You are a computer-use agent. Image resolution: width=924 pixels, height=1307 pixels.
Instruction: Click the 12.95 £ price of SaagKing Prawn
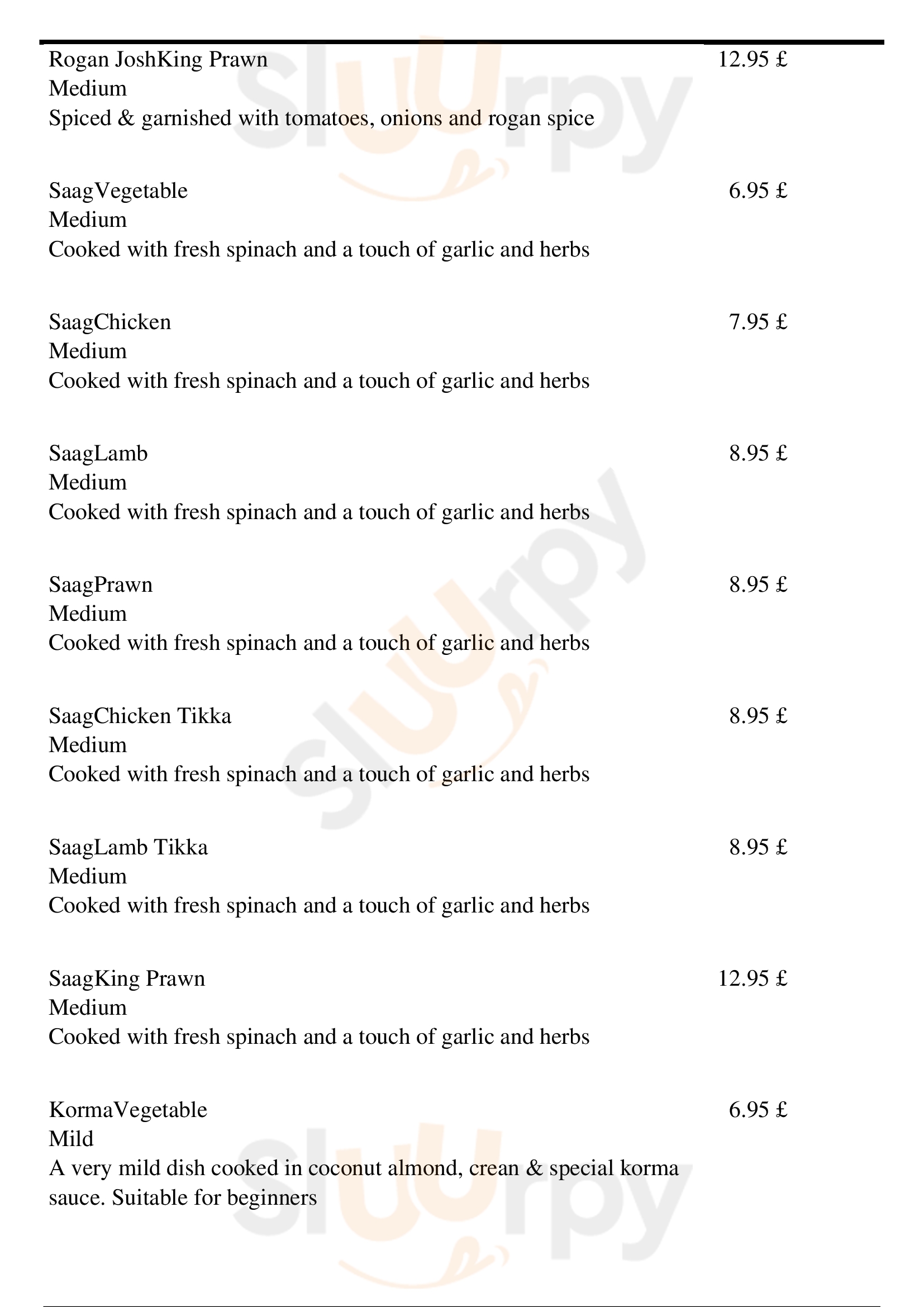click(752, 978)
